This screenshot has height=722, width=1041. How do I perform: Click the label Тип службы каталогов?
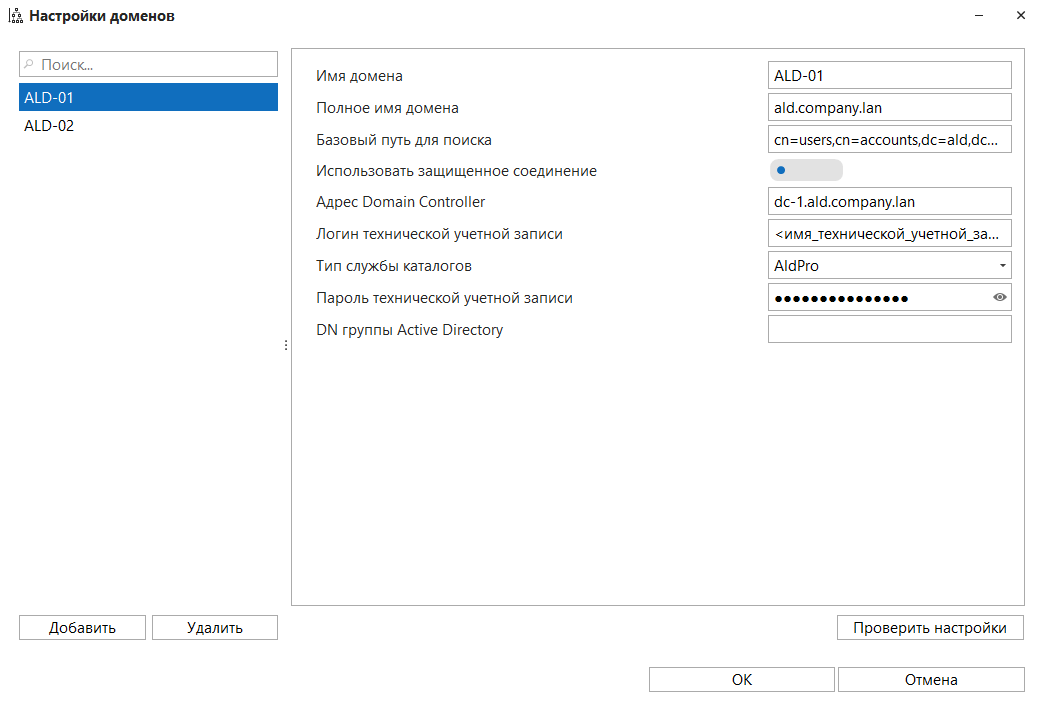[x=394, y=266]
